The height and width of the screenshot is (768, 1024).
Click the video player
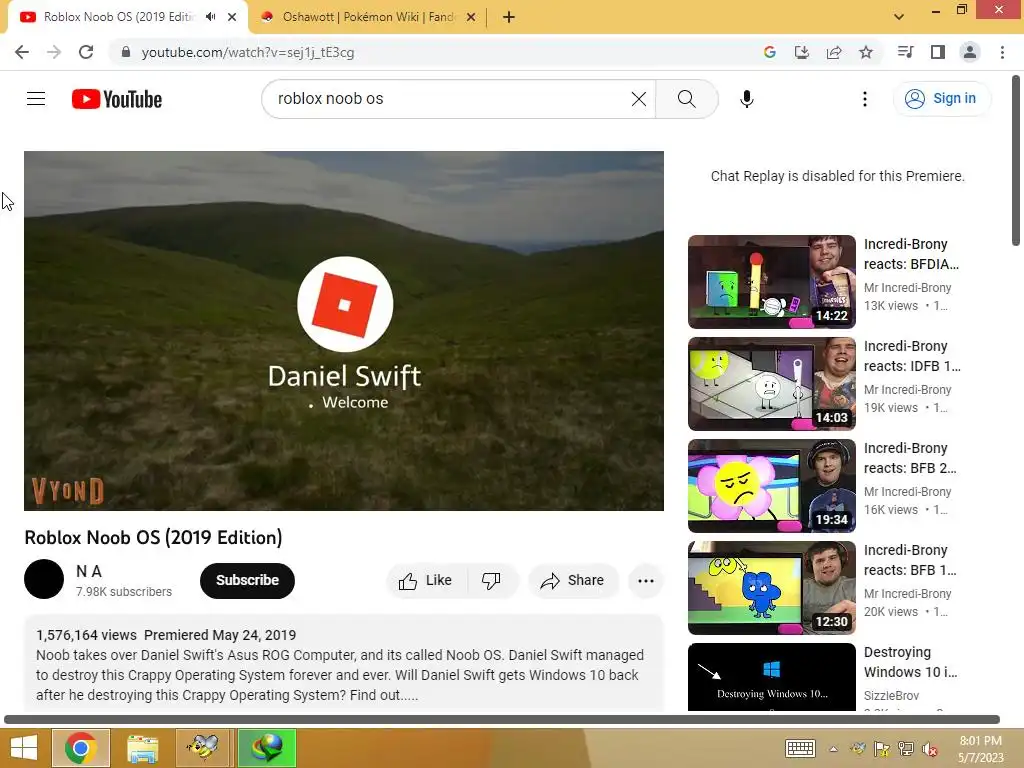click(x=344, y=330)
